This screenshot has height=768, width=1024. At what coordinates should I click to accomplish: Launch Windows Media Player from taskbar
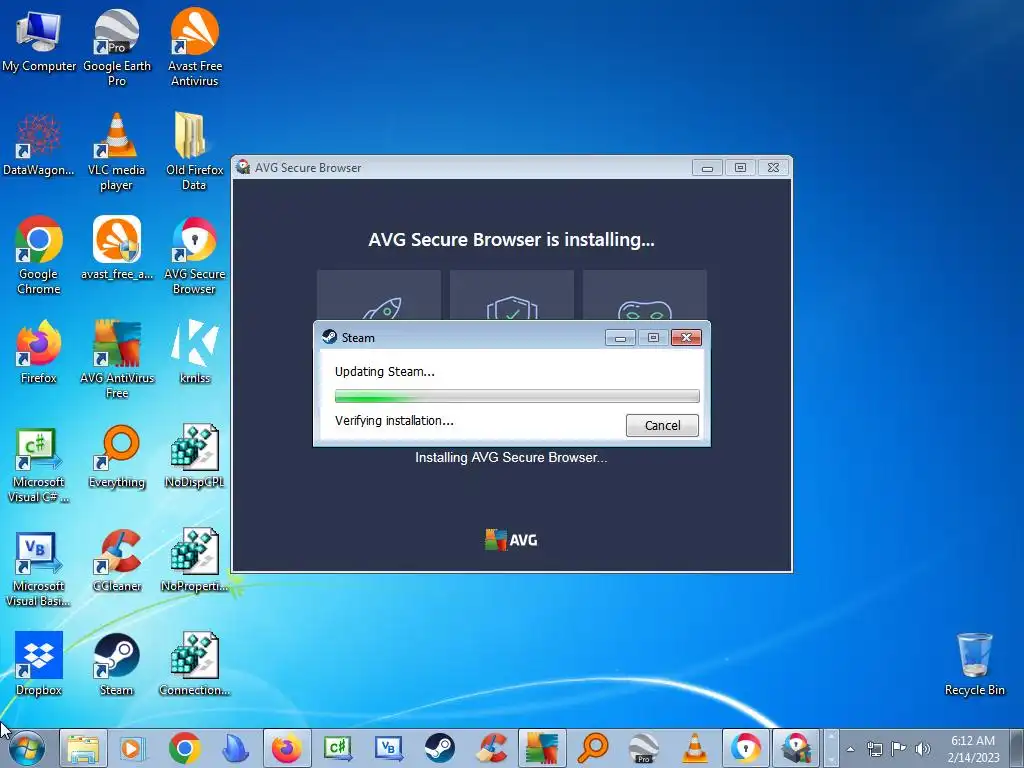[133, 748]
